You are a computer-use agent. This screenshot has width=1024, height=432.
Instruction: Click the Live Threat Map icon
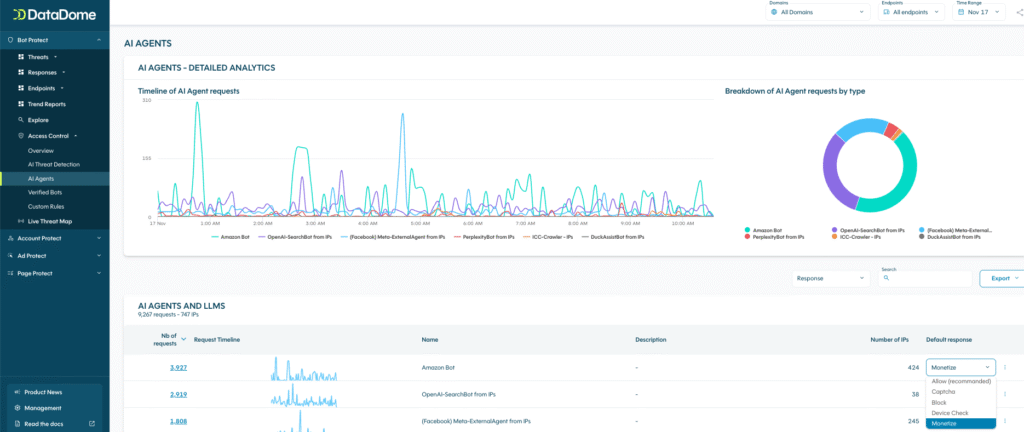[x=20, y=221]
